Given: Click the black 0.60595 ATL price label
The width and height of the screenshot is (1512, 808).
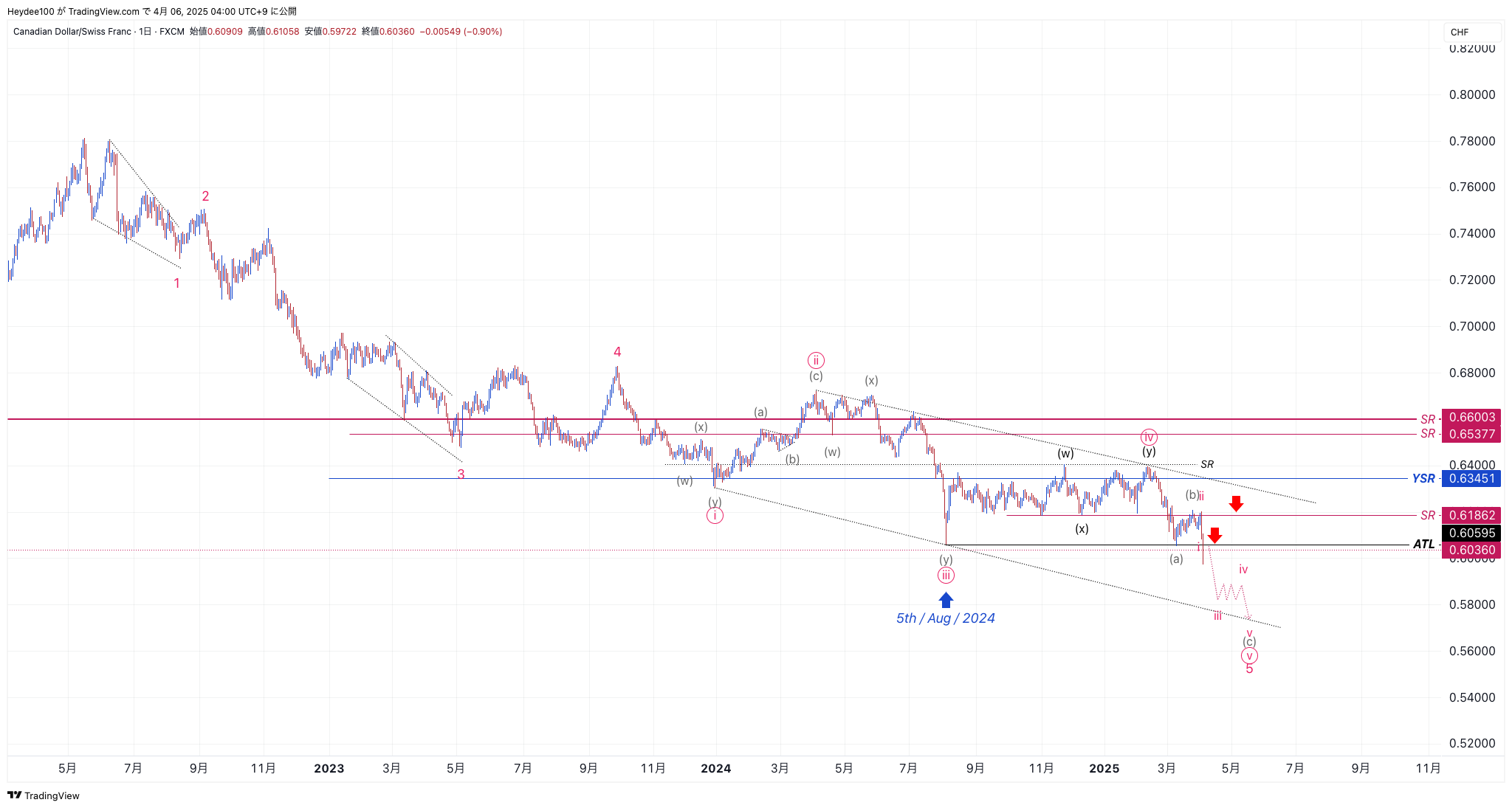Looking at the screenshot, I should [1472, 533].
